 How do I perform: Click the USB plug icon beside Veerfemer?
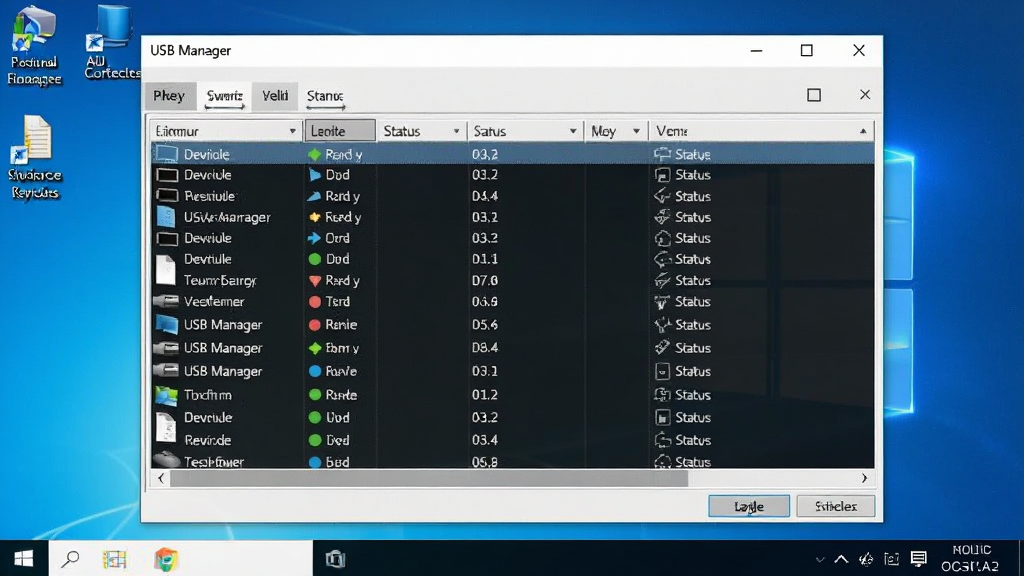(x=166, y=301)
